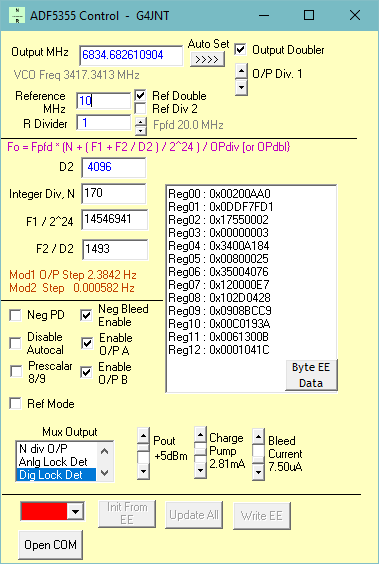This screenshot has width=379, height=564.
Task: Check the Disable Autocal option
Action: click(15, 343)
